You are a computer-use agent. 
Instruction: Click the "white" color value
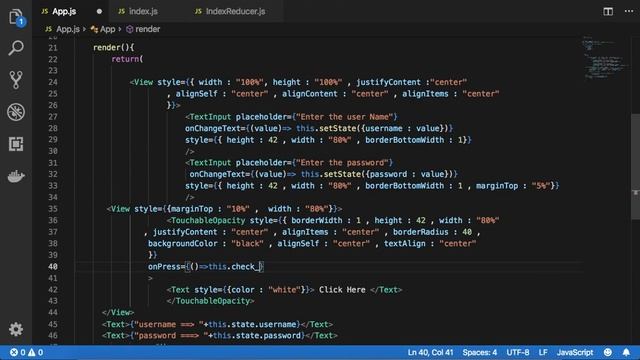(x=284, y=289)
